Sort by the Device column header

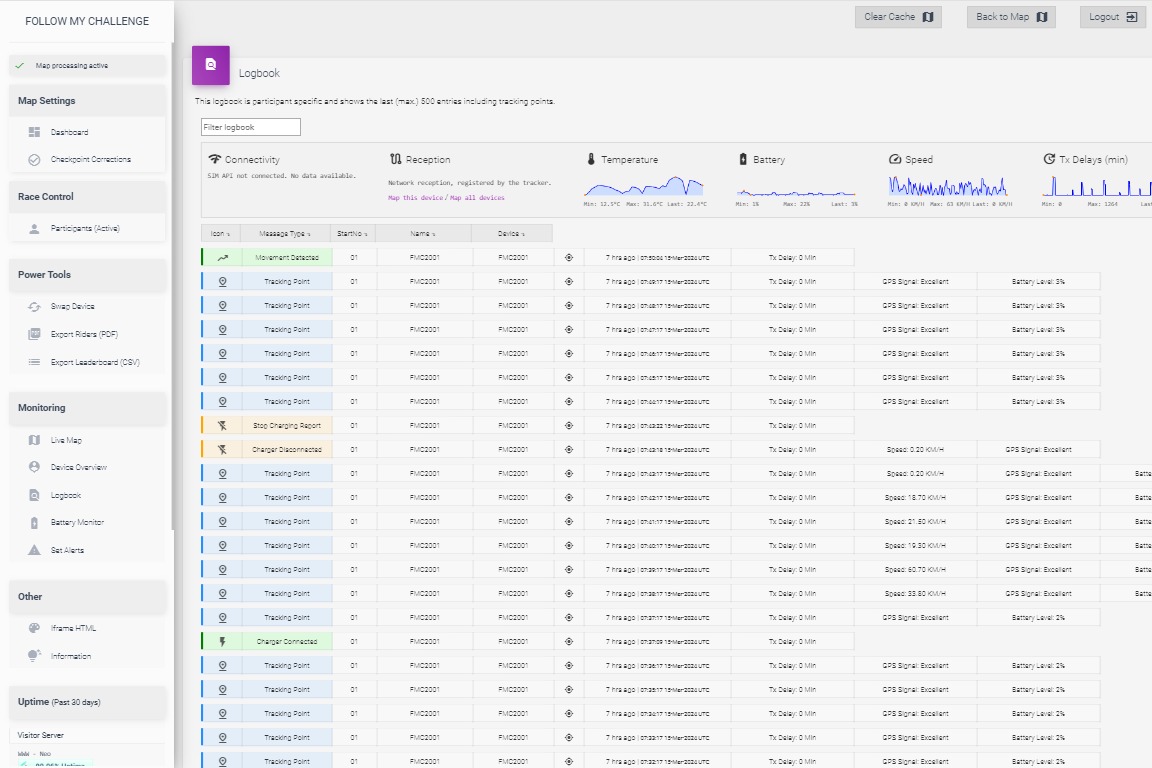click(x=511, y=234)
